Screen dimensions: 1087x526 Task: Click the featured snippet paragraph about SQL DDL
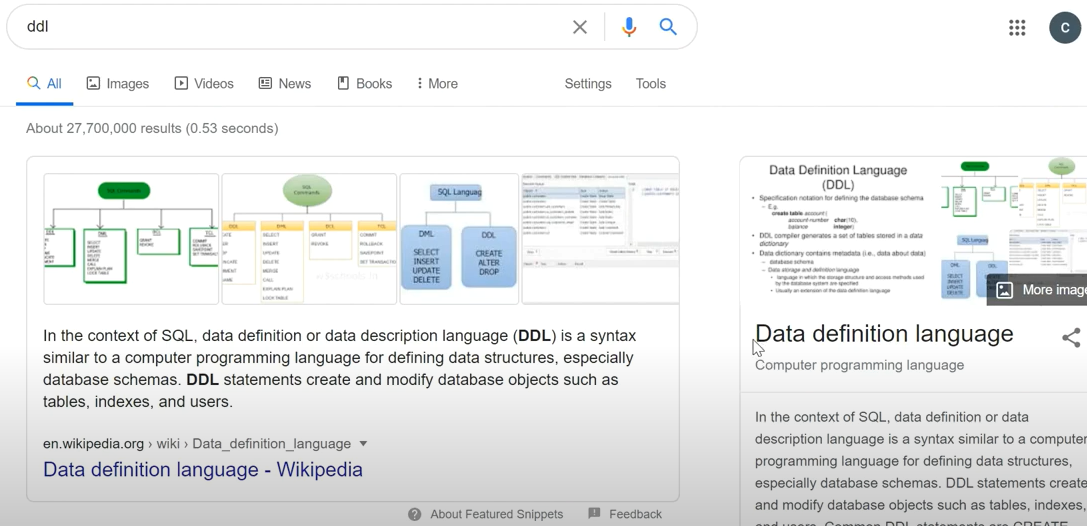click(340, 369)
